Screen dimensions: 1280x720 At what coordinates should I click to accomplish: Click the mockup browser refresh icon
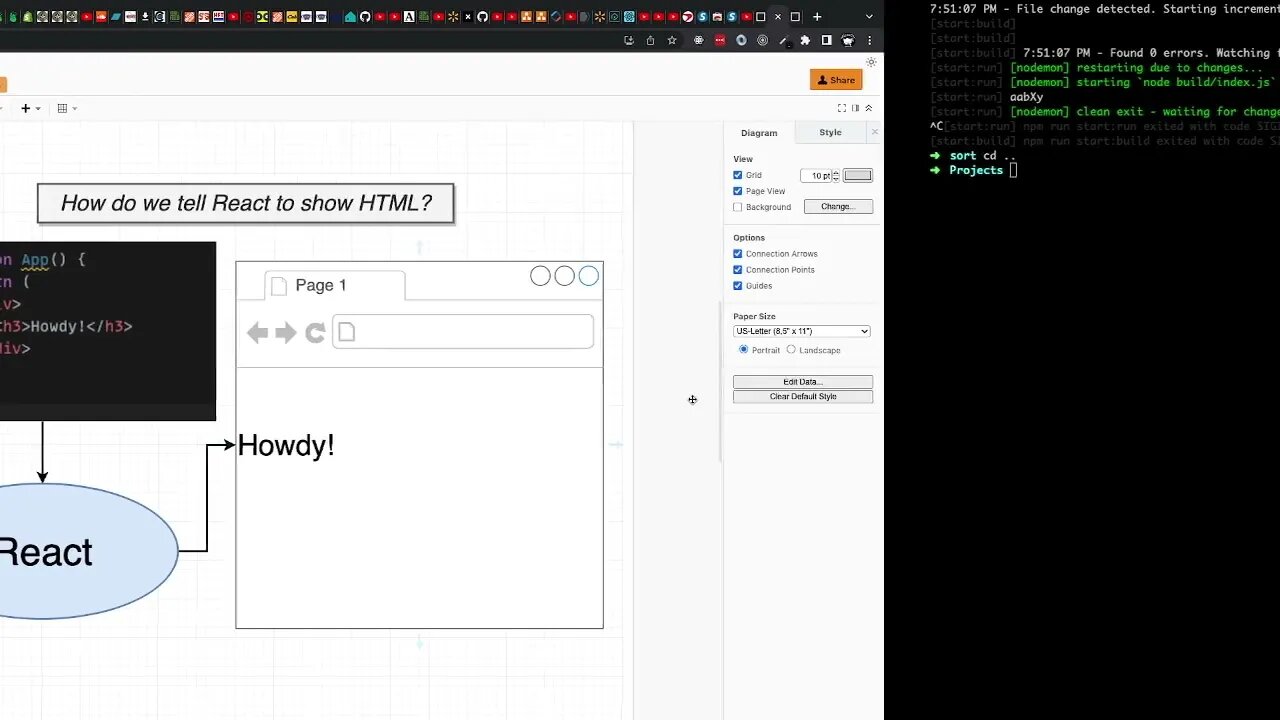[315, 333]
